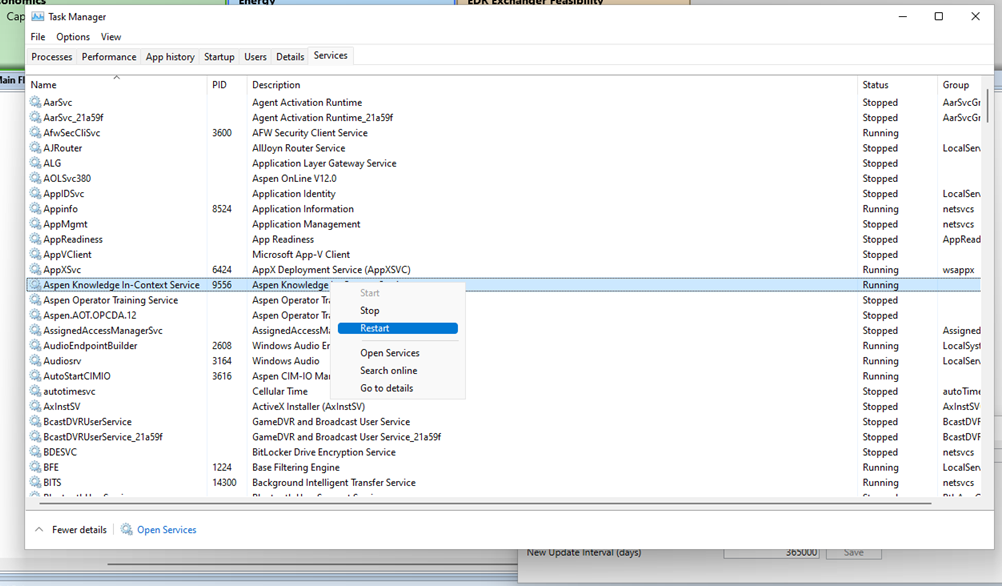Screen dimensions: 1002x586
Task: Click the service icon for AppIDSvc
Action: (x=35, y=193)
